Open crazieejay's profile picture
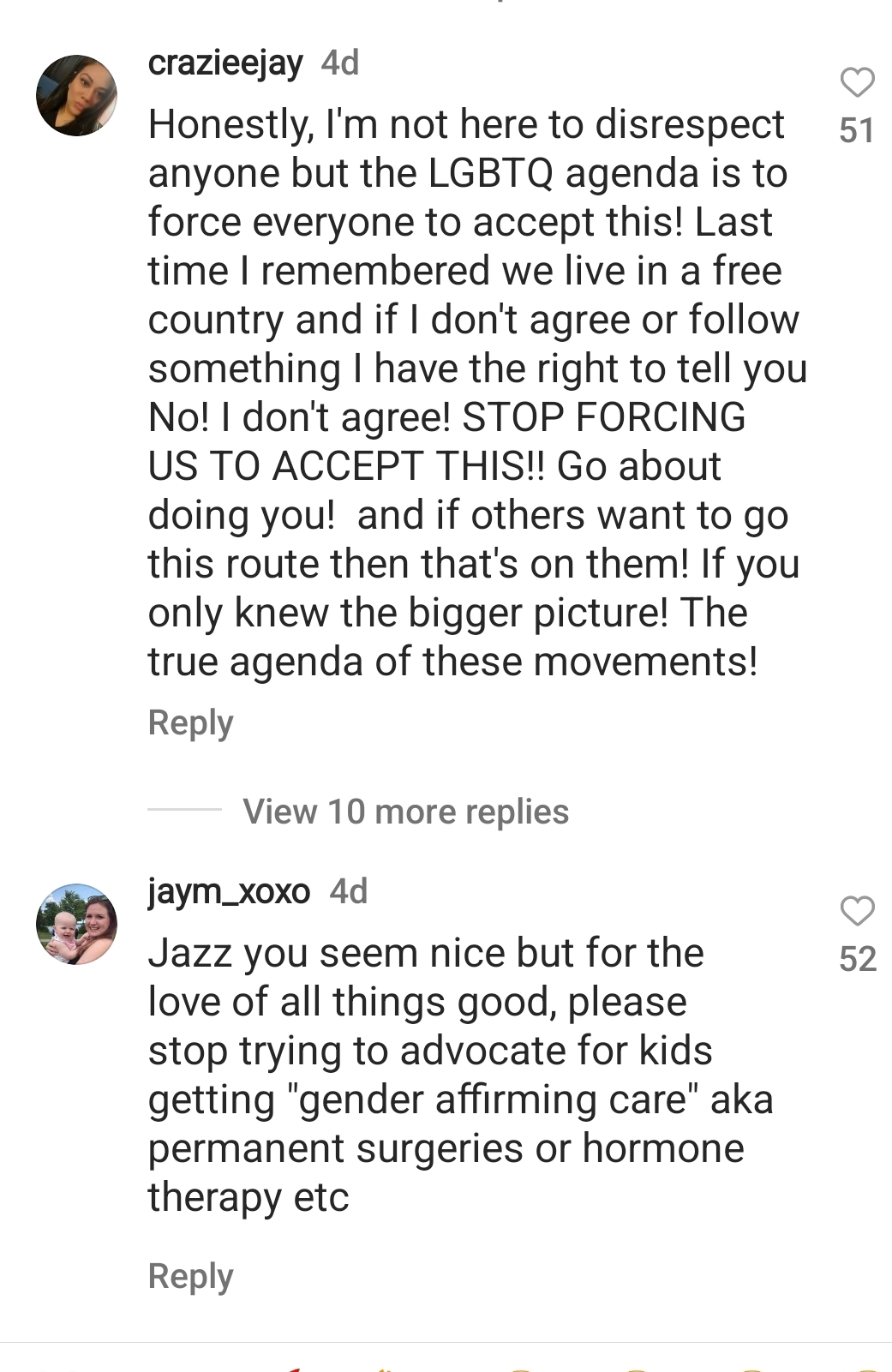This screenshot has width=892, height=1372. 76,95
